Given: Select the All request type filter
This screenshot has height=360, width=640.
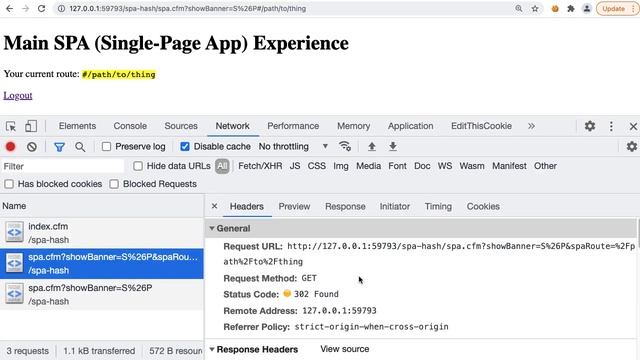Looking at the screenshot, I should pyautogui.click(x=222, y=166).
